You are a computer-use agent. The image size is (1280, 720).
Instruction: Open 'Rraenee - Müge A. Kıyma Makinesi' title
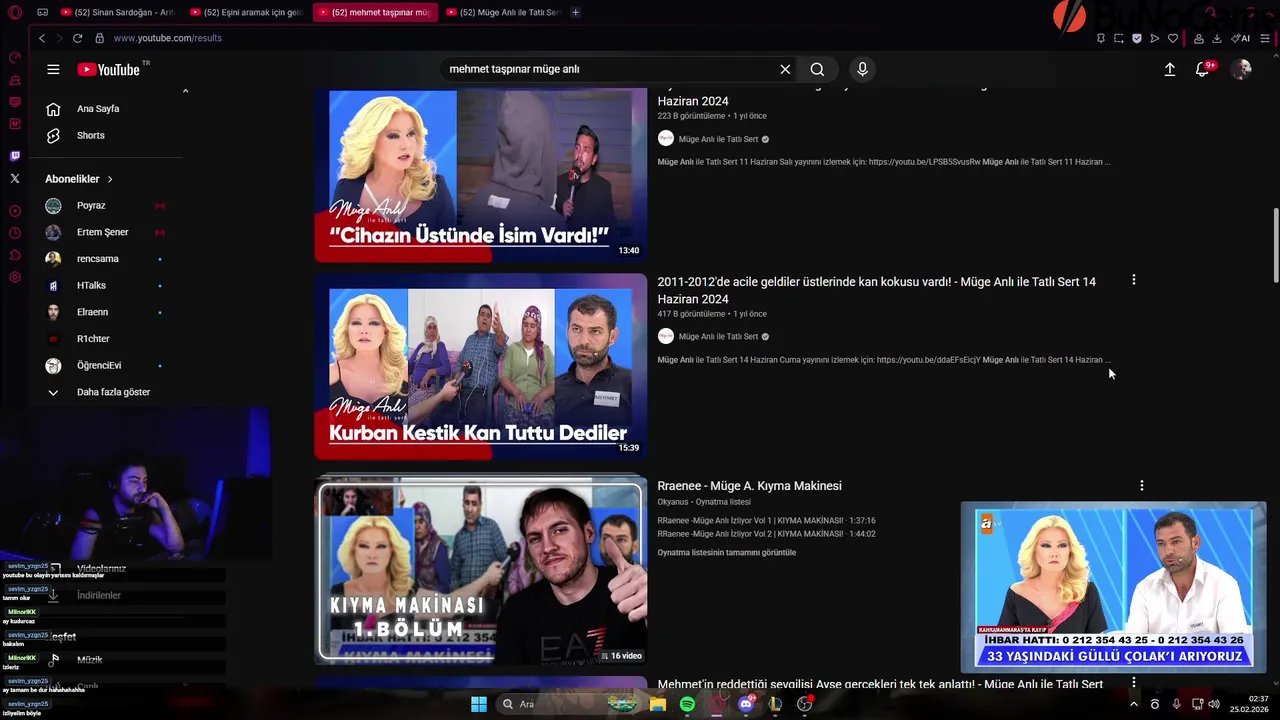749,486
